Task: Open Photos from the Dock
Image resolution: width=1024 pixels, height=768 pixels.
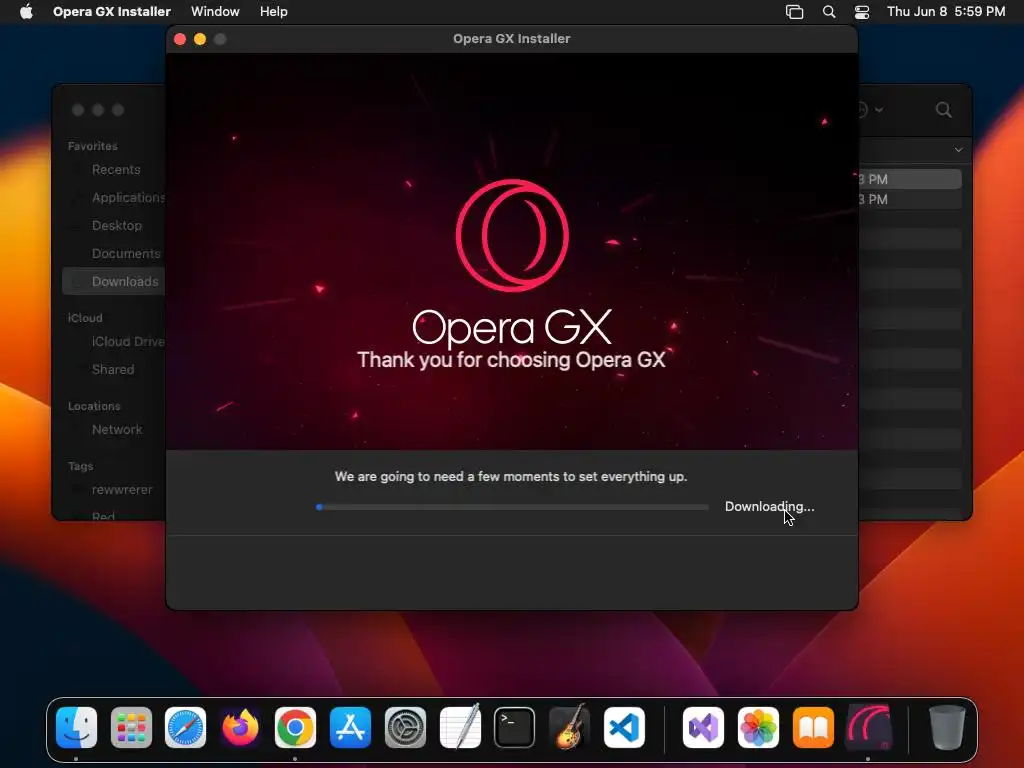Action: (x=758, y=728)
